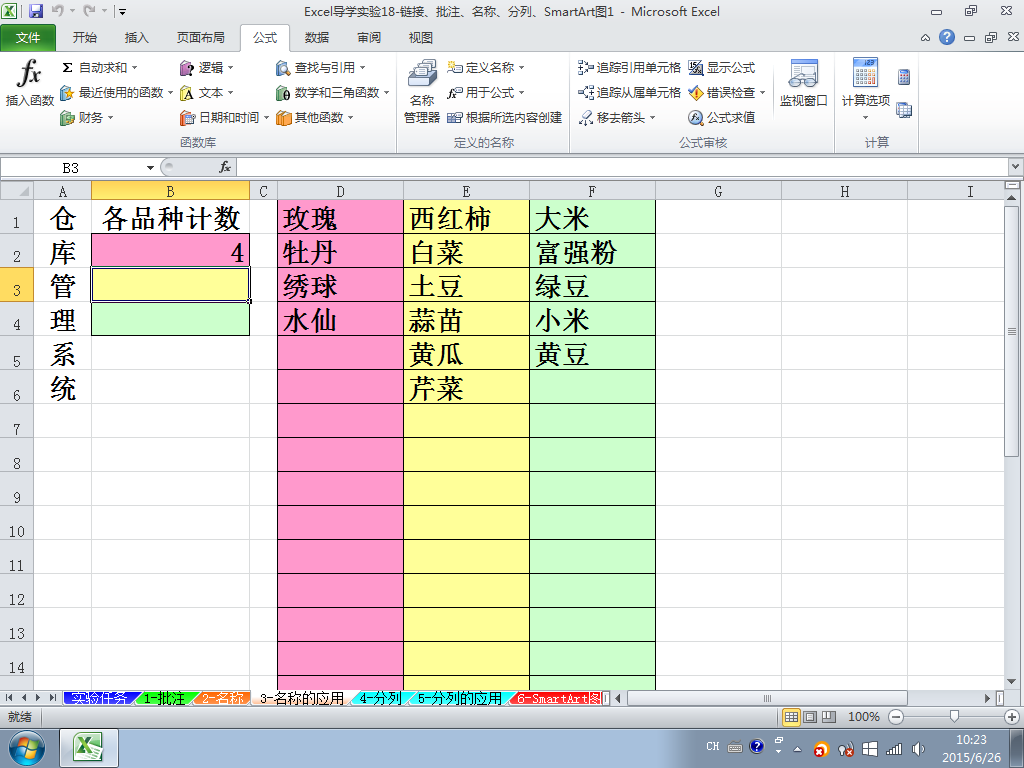The height and width of the screenshot is (768, 1024).
Task: Click the formula bar fx button
Action: click(x=225, y=167)
